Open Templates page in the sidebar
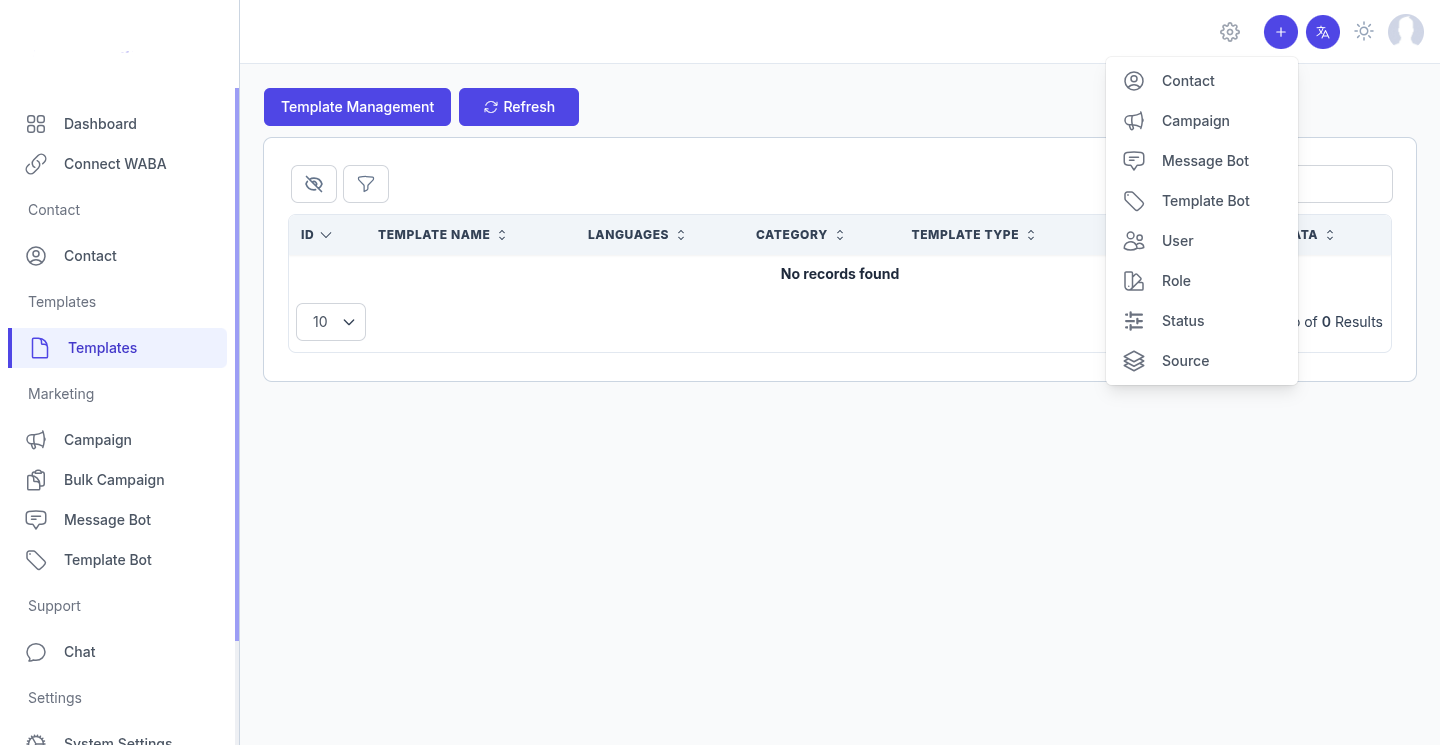Viewport: 1440px width, 745px height. coord(117,348)
